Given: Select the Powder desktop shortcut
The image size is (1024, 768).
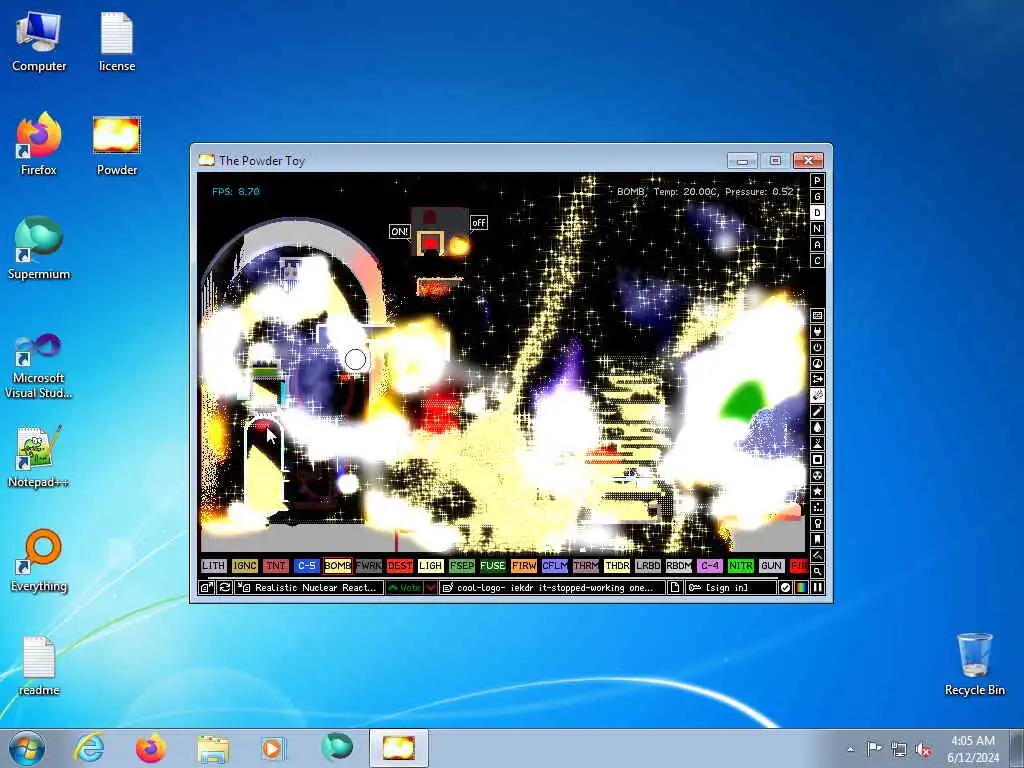Looking at the screenshot, I should click(117, 147).
